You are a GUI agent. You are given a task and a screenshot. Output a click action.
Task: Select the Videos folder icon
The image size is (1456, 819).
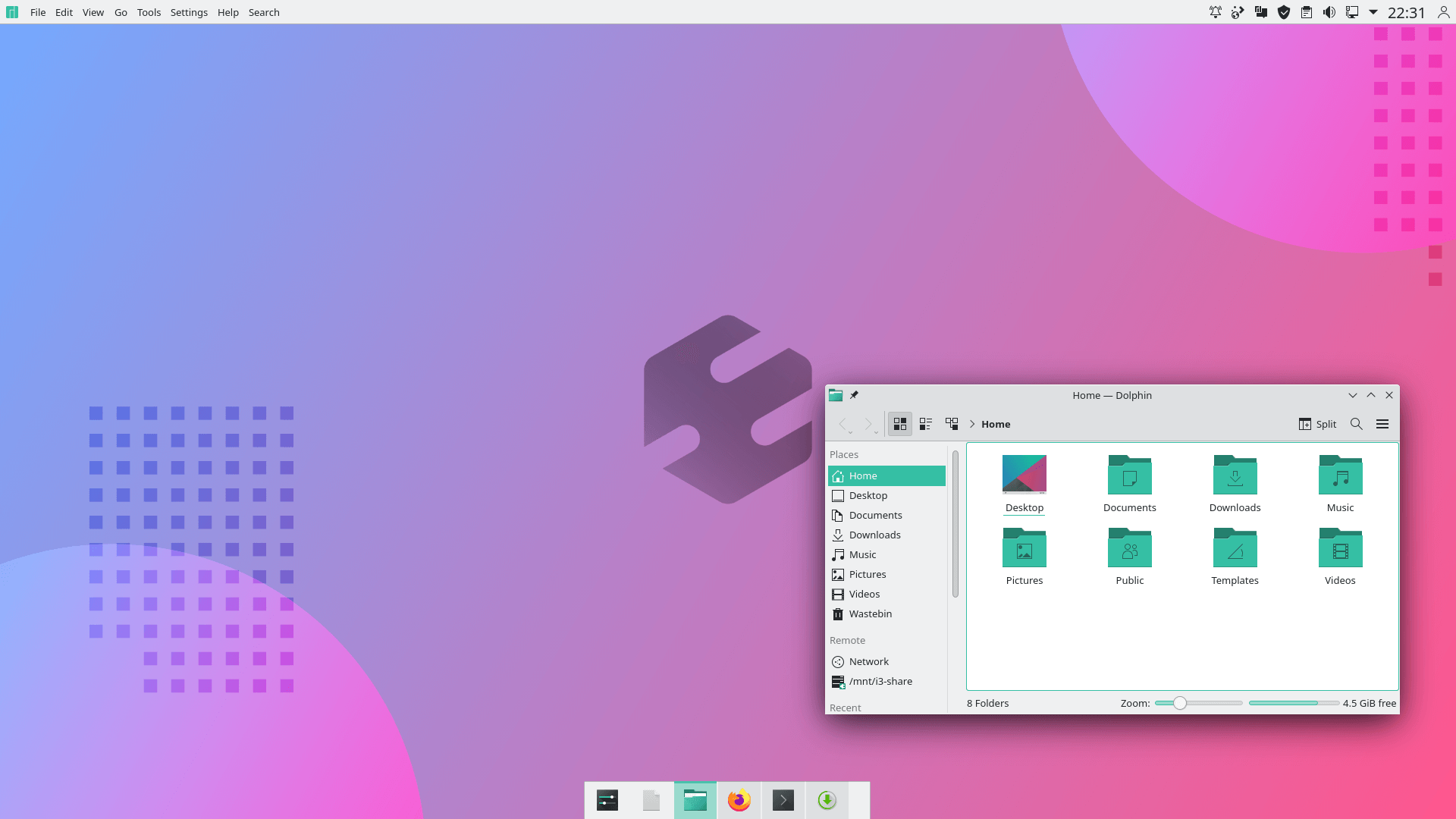click(1341, 548)
